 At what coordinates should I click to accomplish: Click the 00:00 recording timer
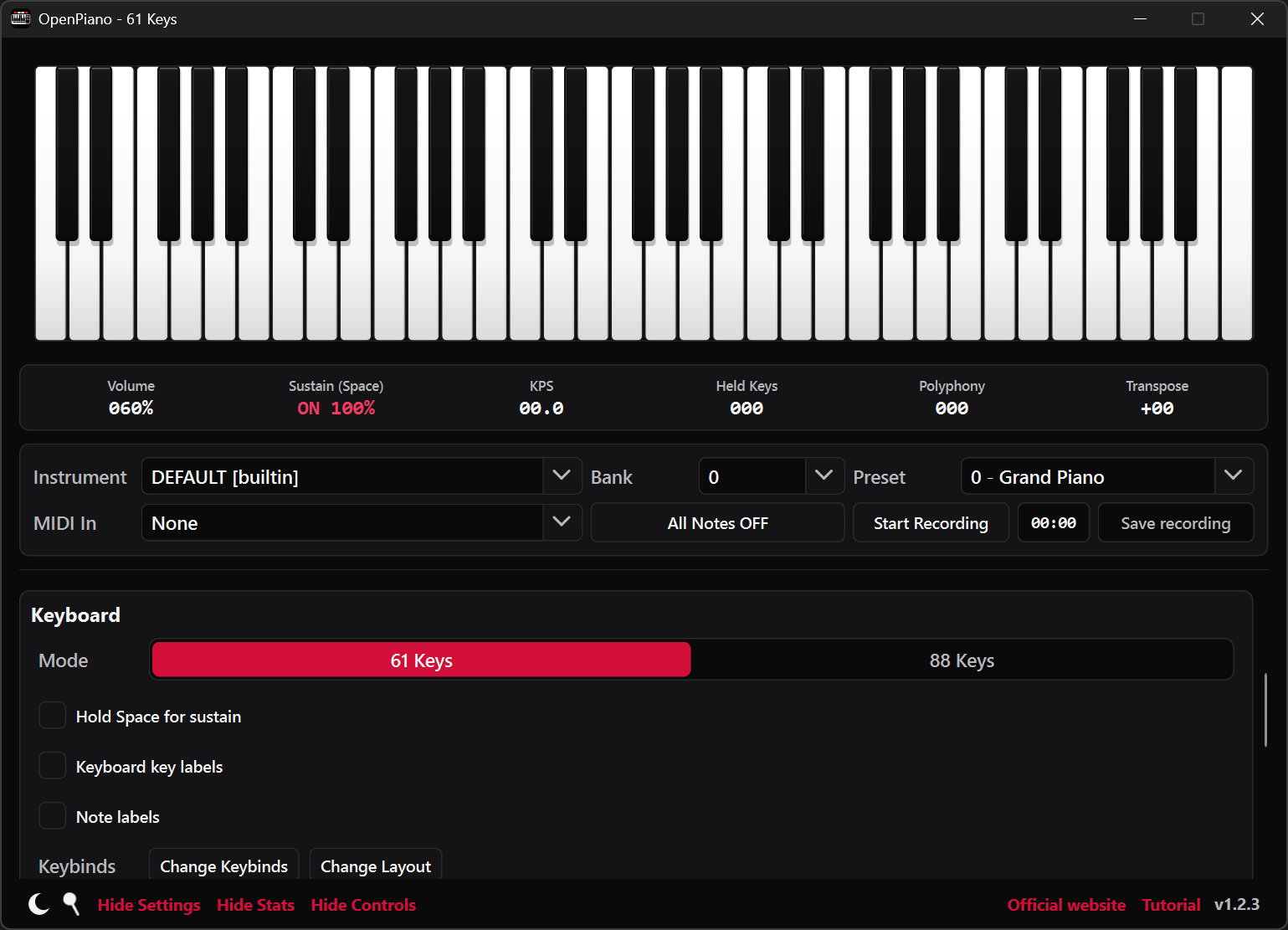click(x=1054, y=522)
